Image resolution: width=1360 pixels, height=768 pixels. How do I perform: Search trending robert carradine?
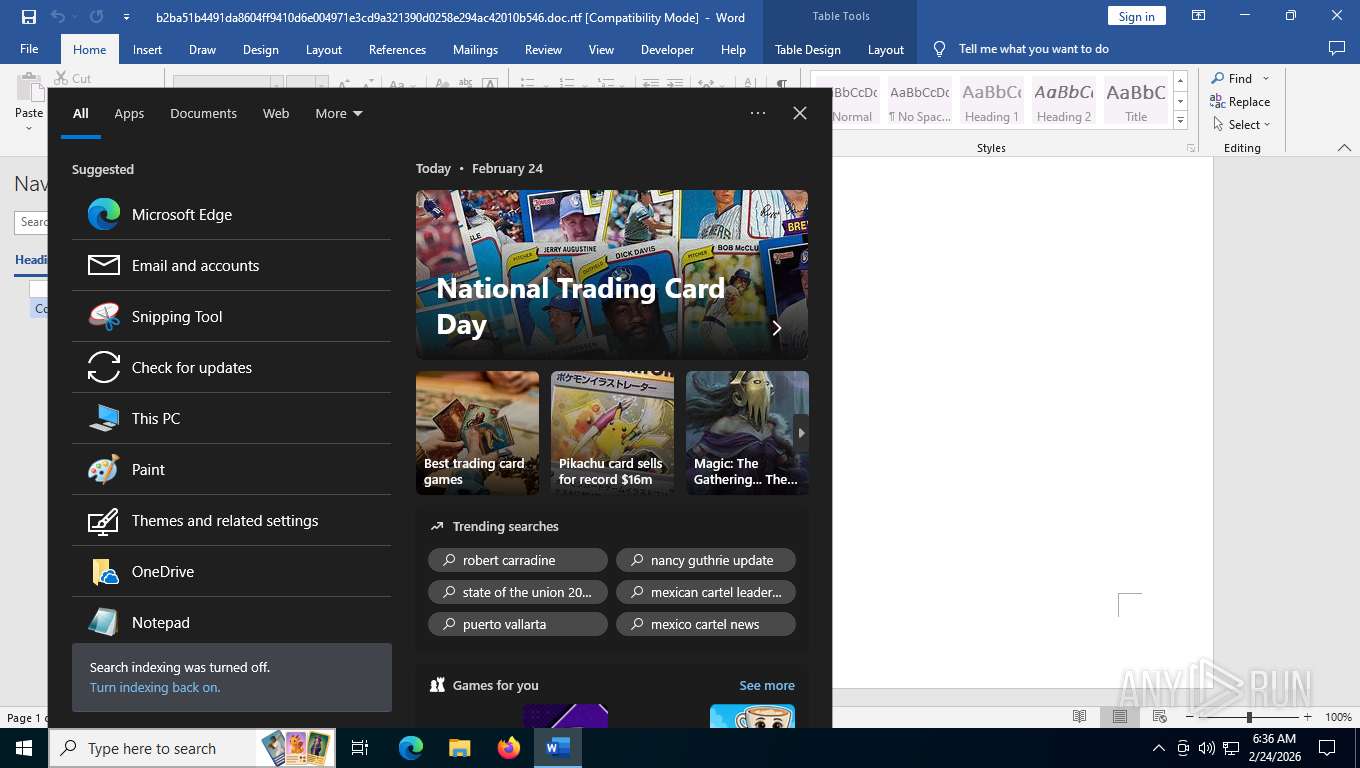tap(518, 560)
